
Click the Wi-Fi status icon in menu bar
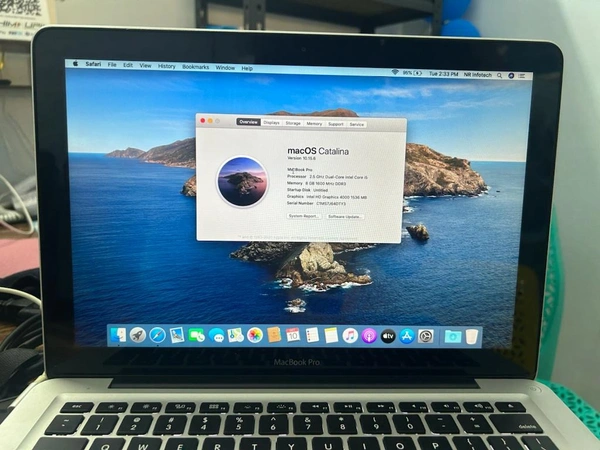point(395,72)
